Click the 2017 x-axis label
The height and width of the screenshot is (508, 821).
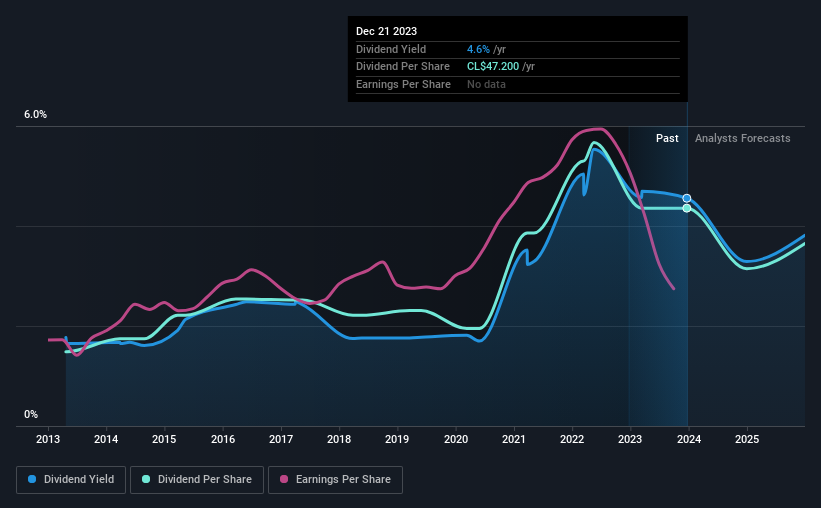[x=281, y=439]
